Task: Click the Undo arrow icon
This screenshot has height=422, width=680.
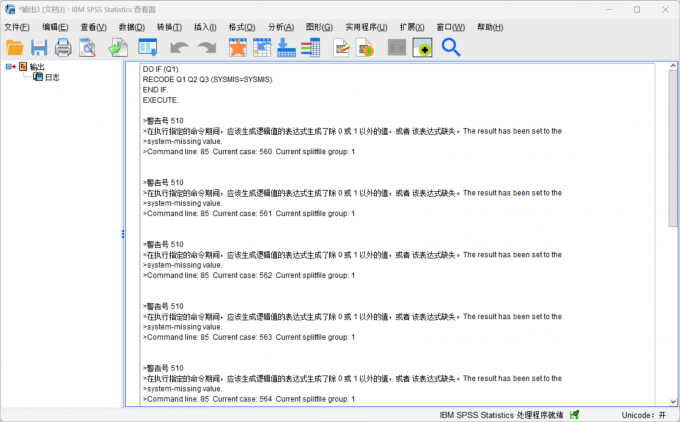Action: point(179,47)
